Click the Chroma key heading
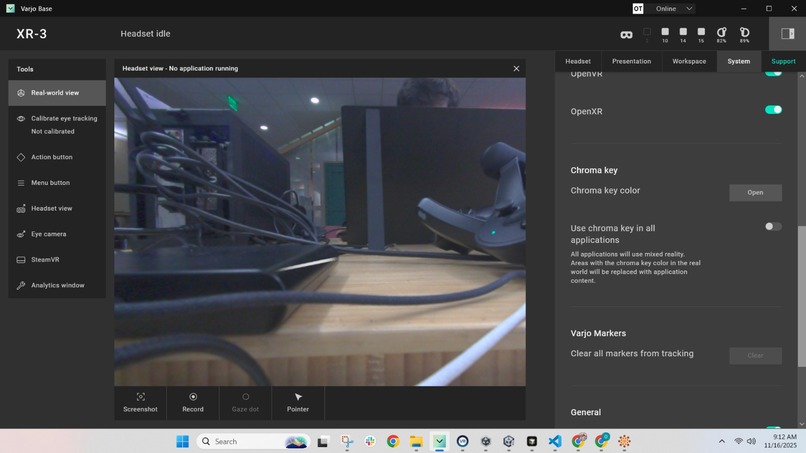 coord(594,170)
